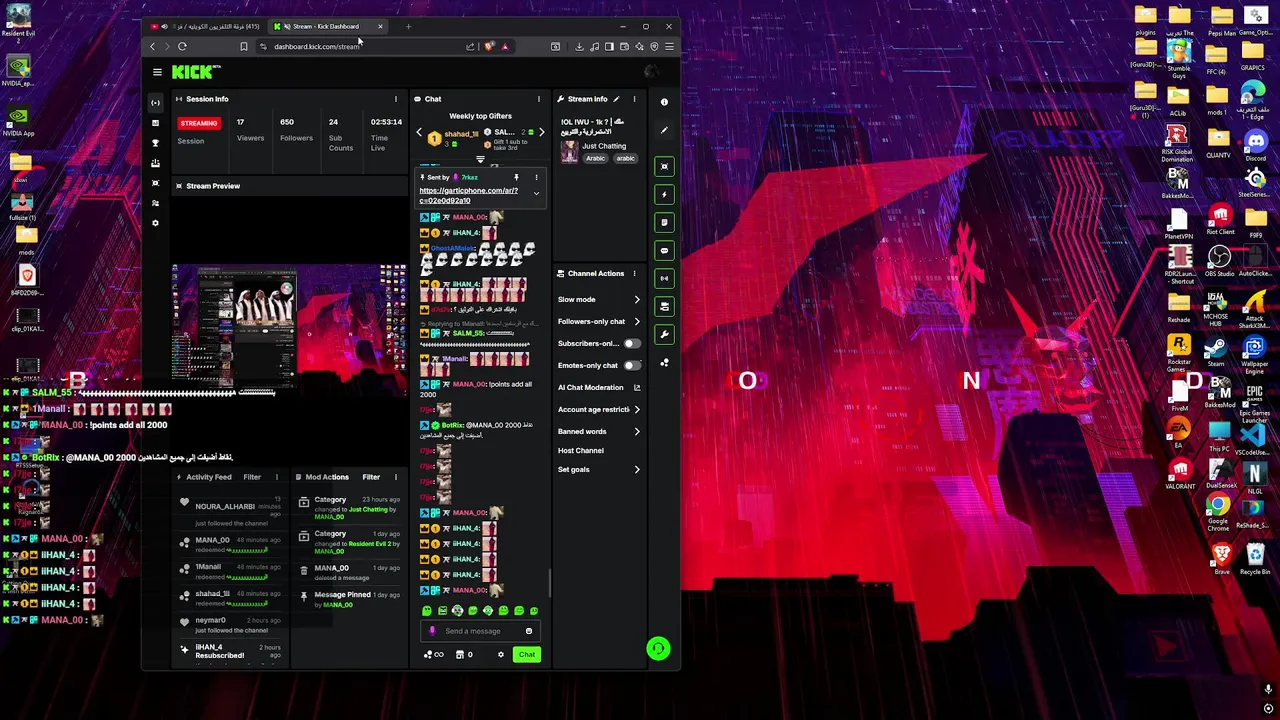Viewport: 1280px width, 720px height.
Task: Toggle the Stream Info wrench widget button
Action: (664, 334)
